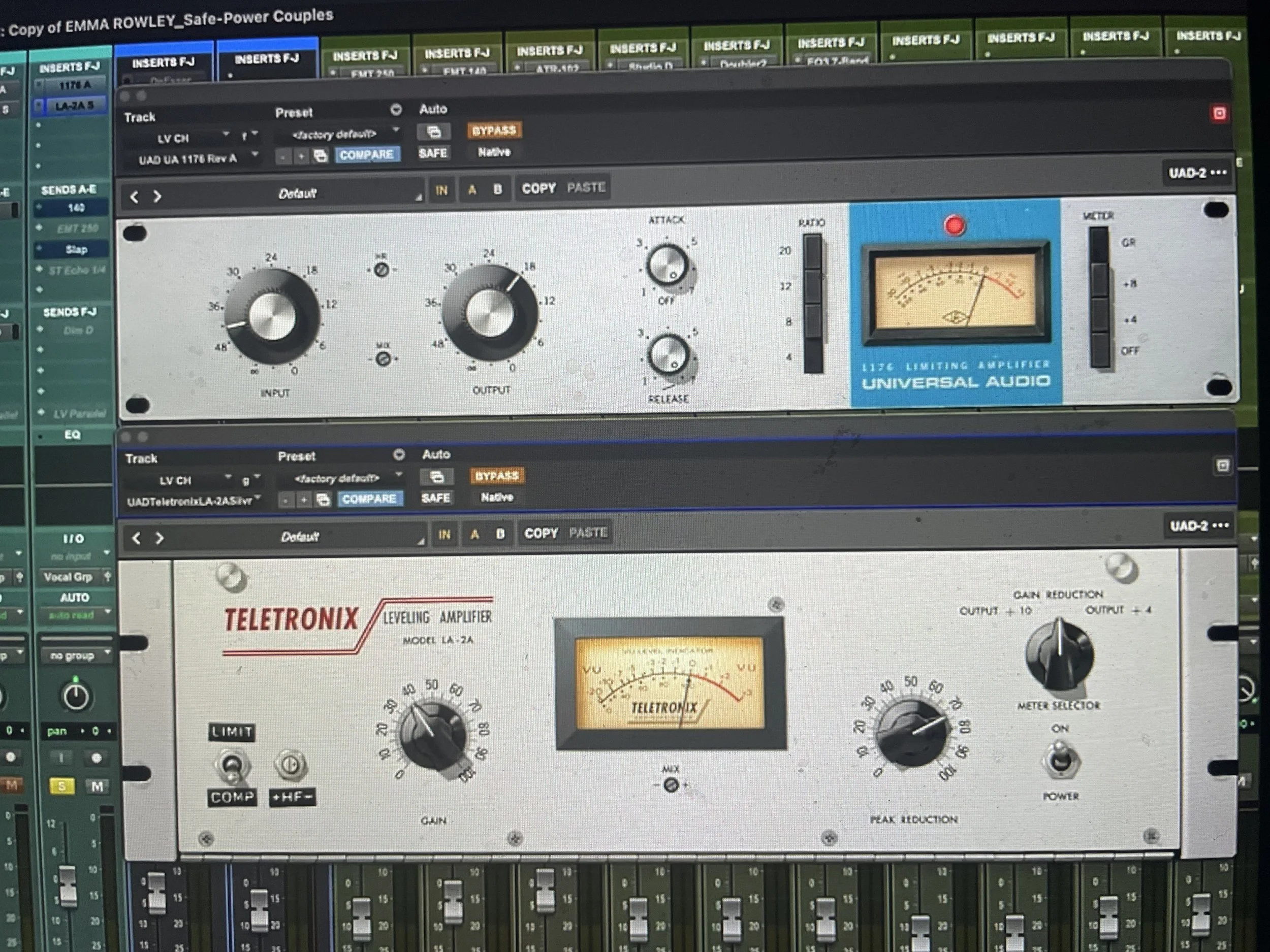Select setting A on the 1176 toolbar
The height and width of the screenshot is (952, 1270).
tap(472, 190)
